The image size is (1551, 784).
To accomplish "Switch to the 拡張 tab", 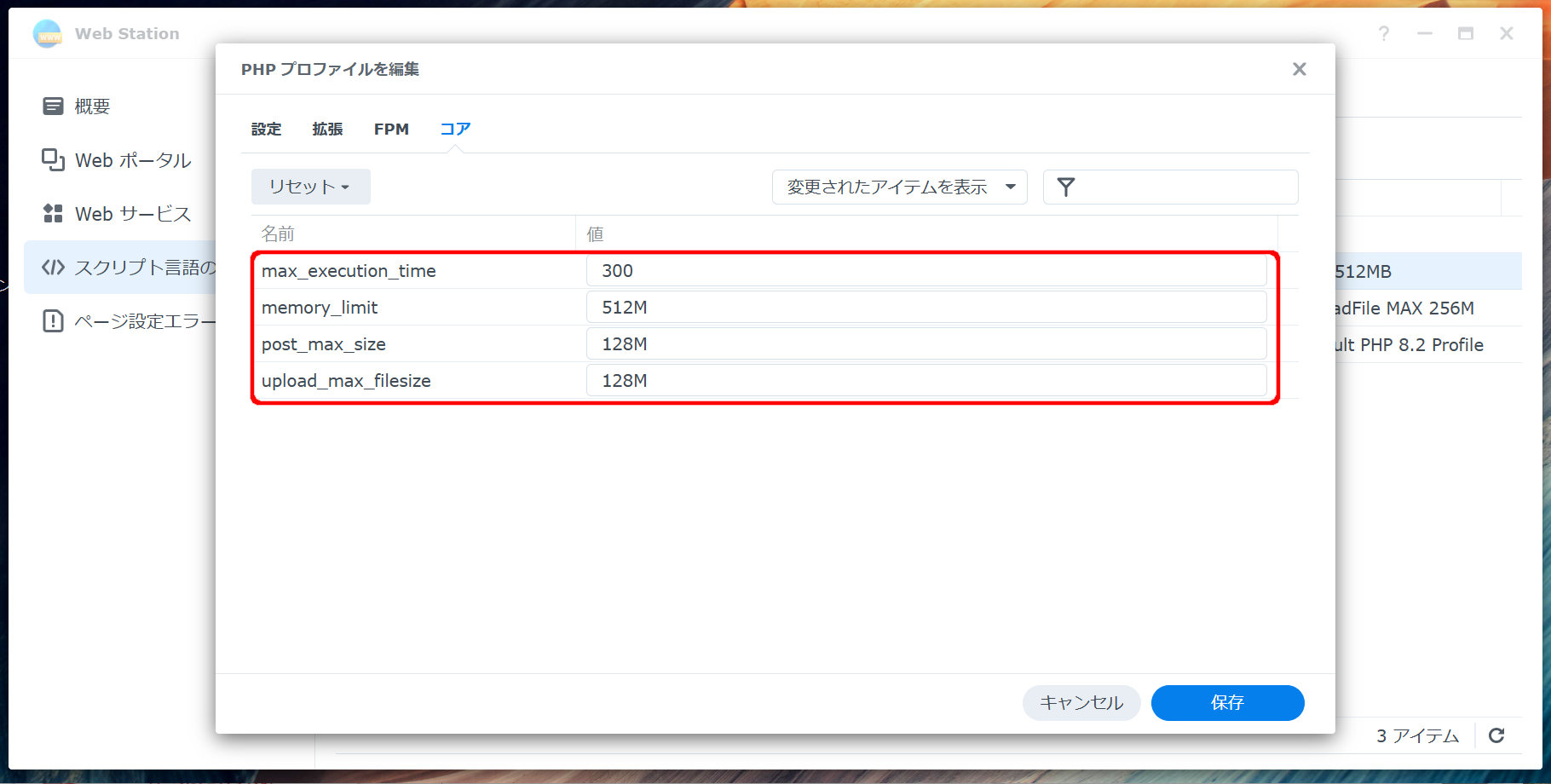I will tap(327, 130).
